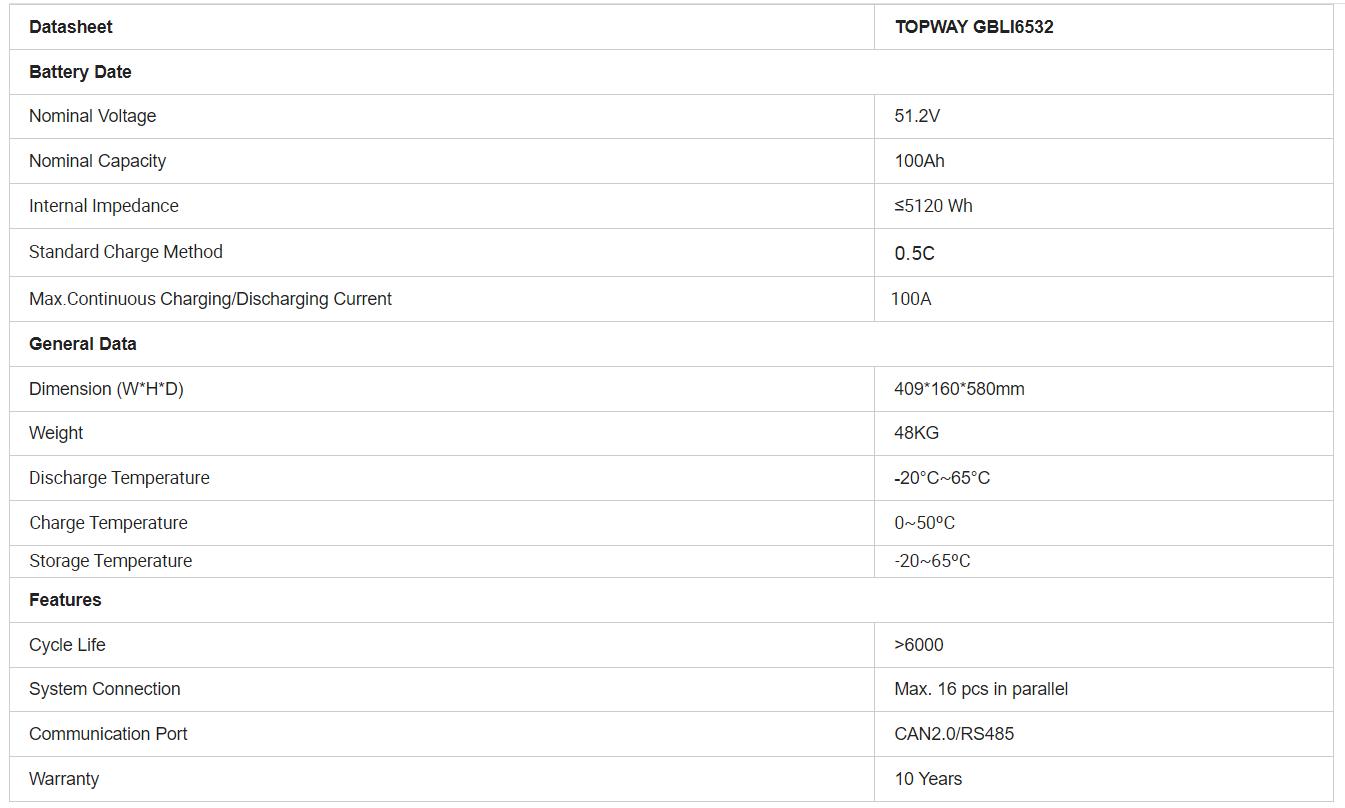Click the Datasheet header cell
The height and width of the screenshot is (808, 1345).
point(70,27)
